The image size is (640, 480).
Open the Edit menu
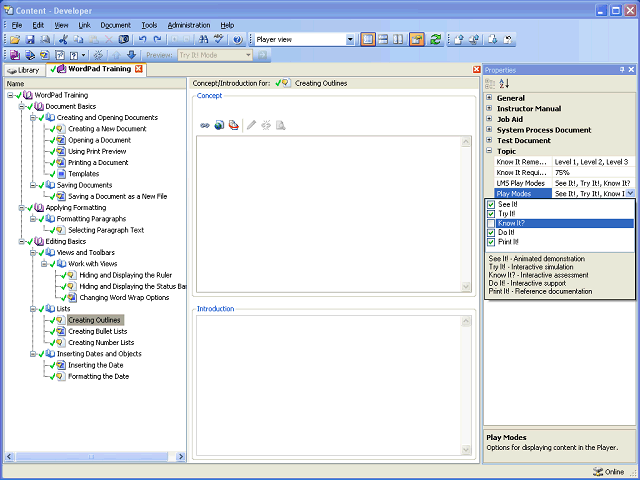pyautogui.click(x=38, y=25)
